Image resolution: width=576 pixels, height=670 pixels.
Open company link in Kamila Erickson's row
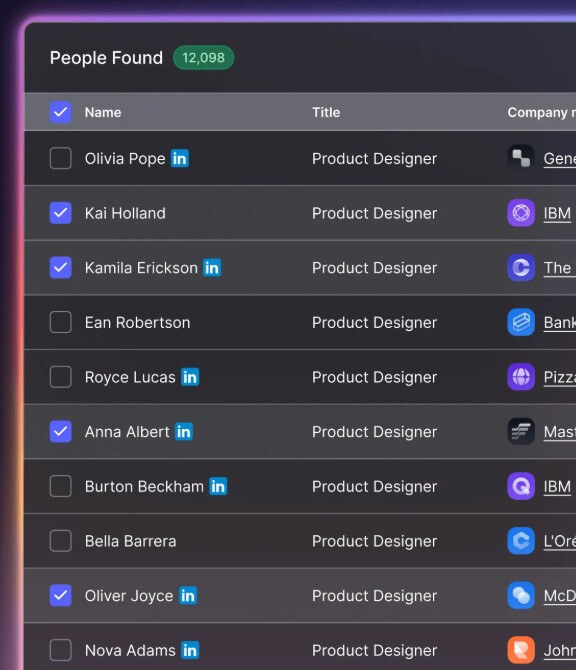click(558, 268)
